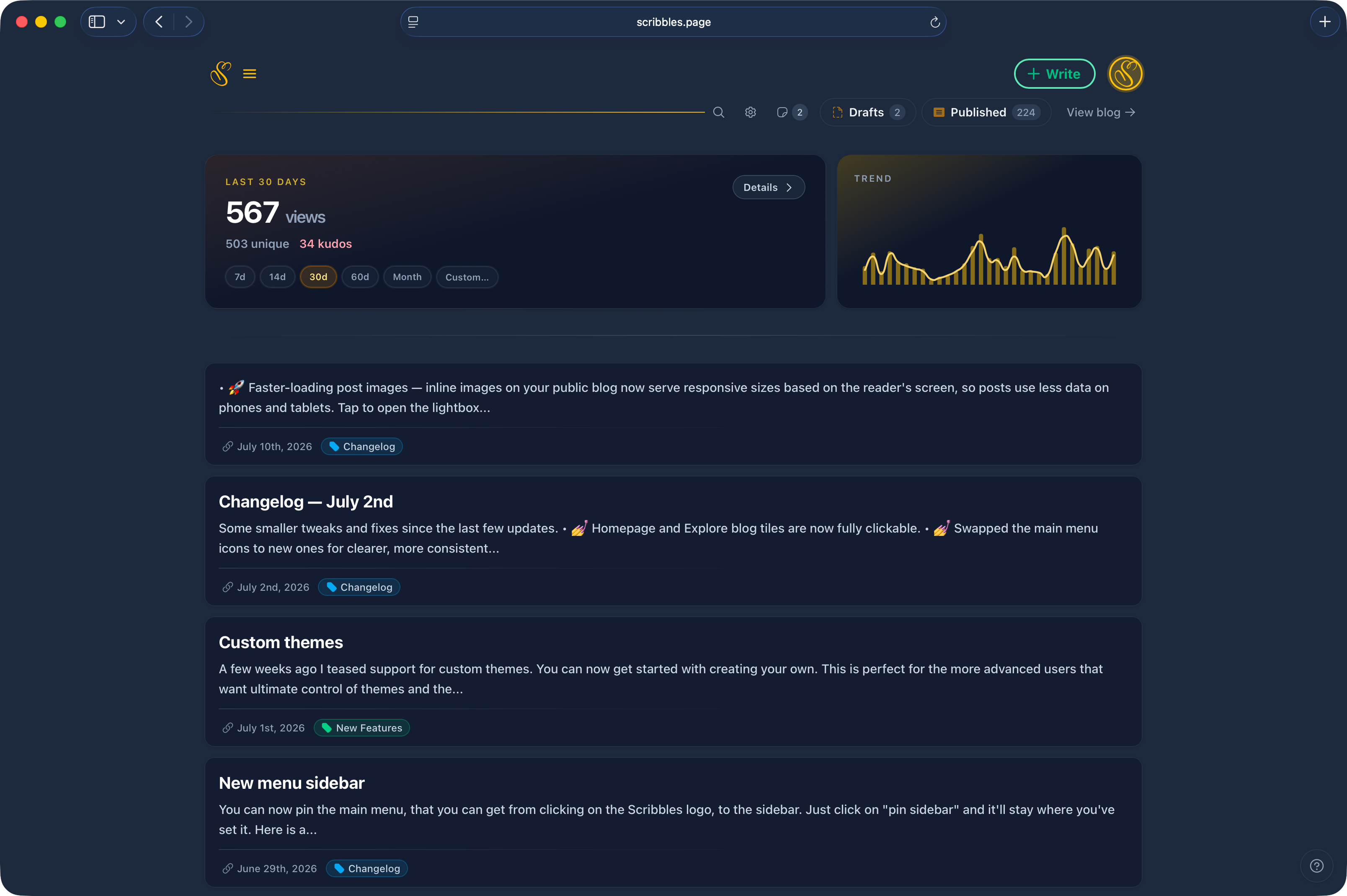Go forward in browser history
Viewport: 1347px width, 896px height.
pyautogui.click(x=188, y=22)
